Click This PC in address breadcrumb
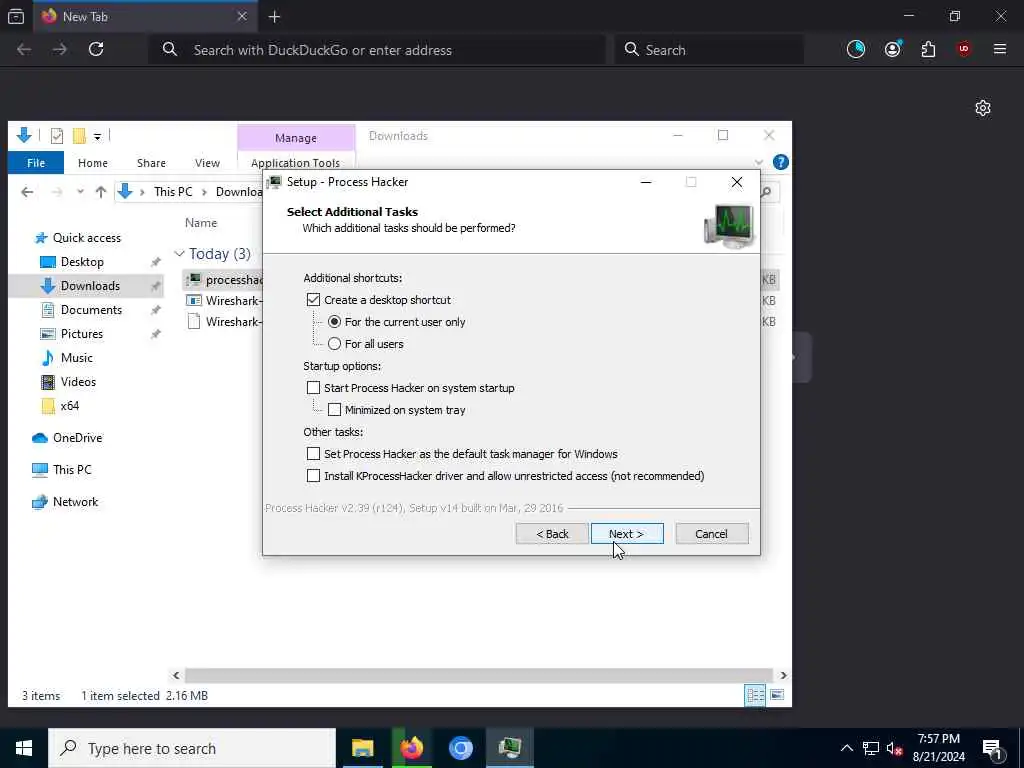The image size is (1024, 768). (173, 191)
